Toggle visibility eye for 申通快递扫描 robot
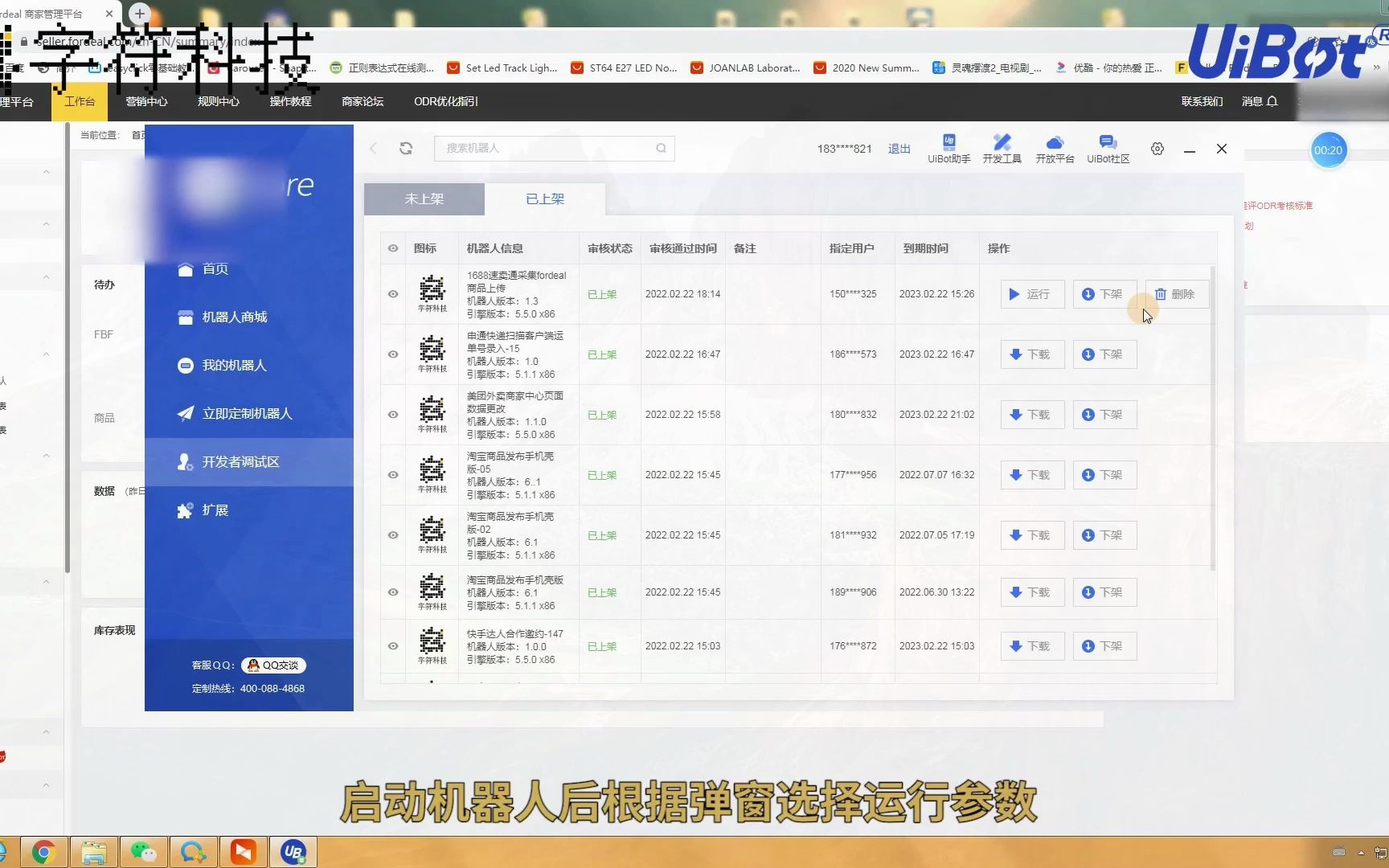Image resolution: width=1389 pixels, height=868 pixels. tap(392, 354)
